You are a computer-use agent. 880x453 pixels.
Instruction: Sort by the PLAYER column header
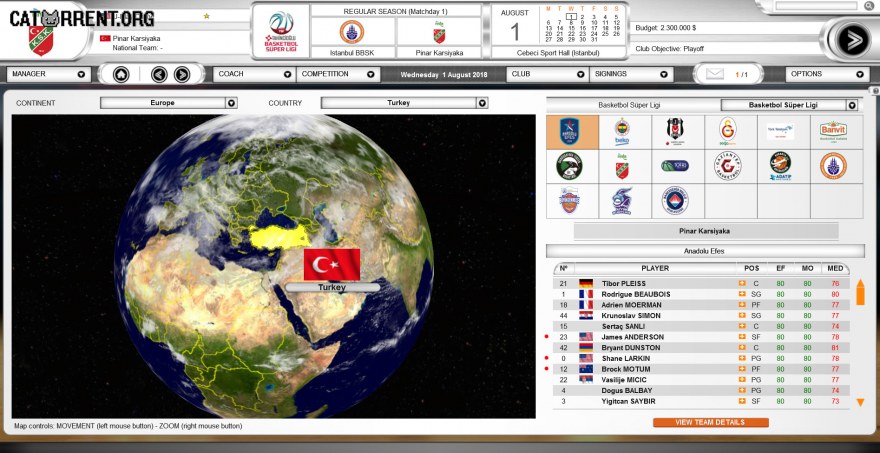click(655, 268)
